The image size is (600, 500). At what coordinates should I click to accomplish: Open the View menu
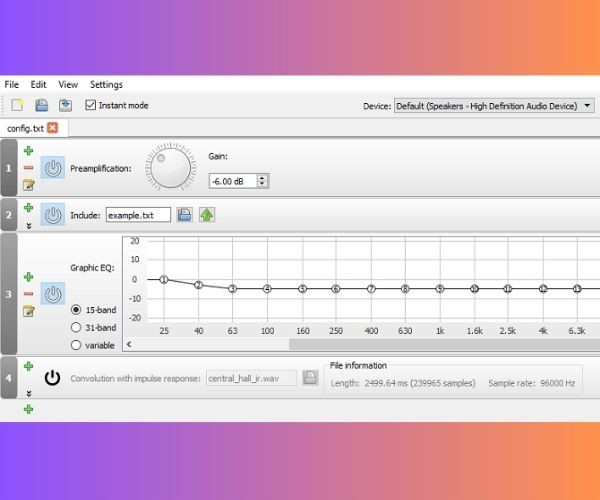[x=68, y=85]
